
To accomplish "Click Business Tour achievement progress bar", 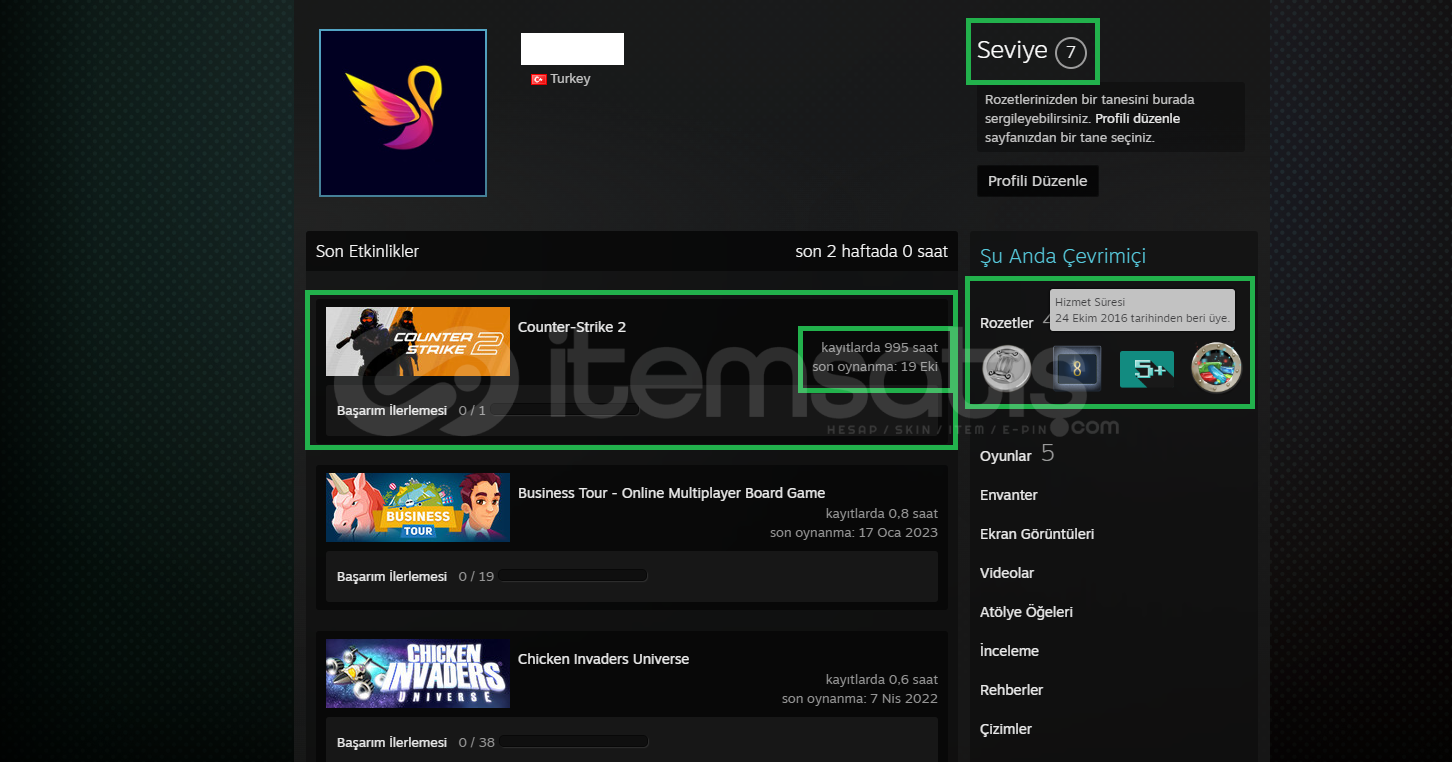I will [x=573, y=576].
